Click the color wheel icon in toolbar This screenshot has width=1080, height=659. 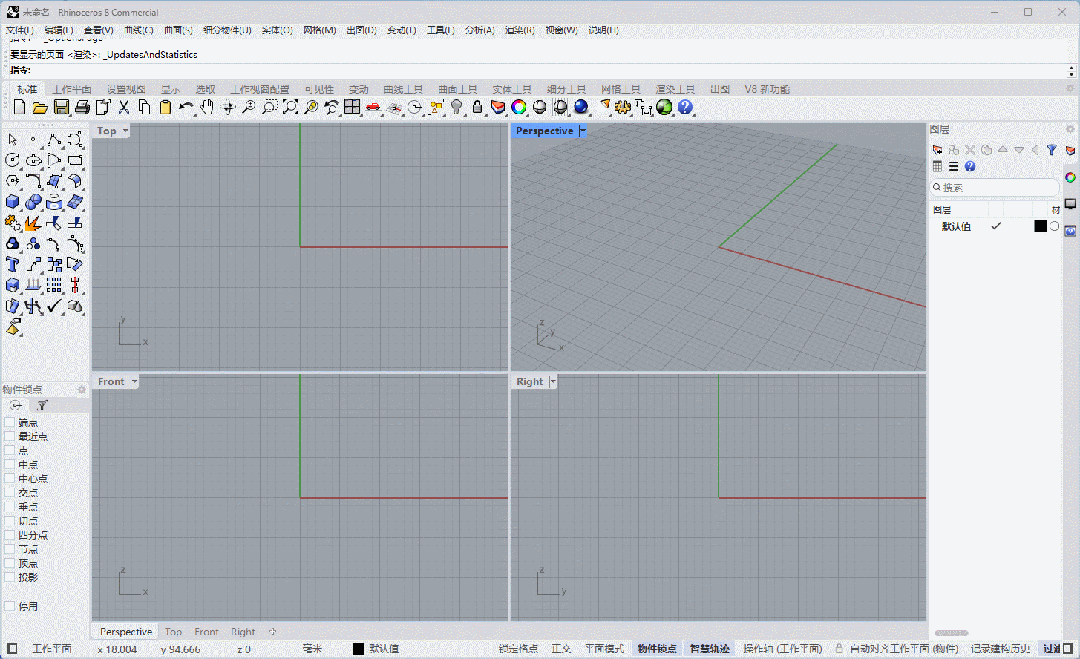pos(519,107)
